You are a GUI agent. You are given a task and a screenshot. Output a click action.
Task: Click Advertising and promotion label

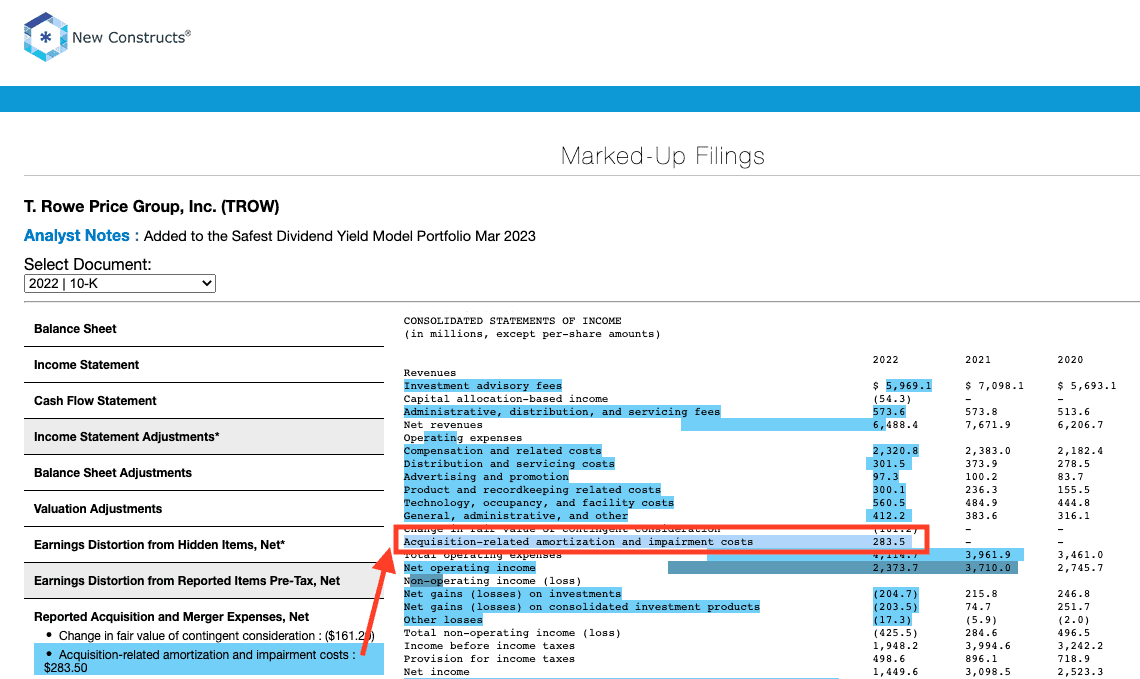486,477
